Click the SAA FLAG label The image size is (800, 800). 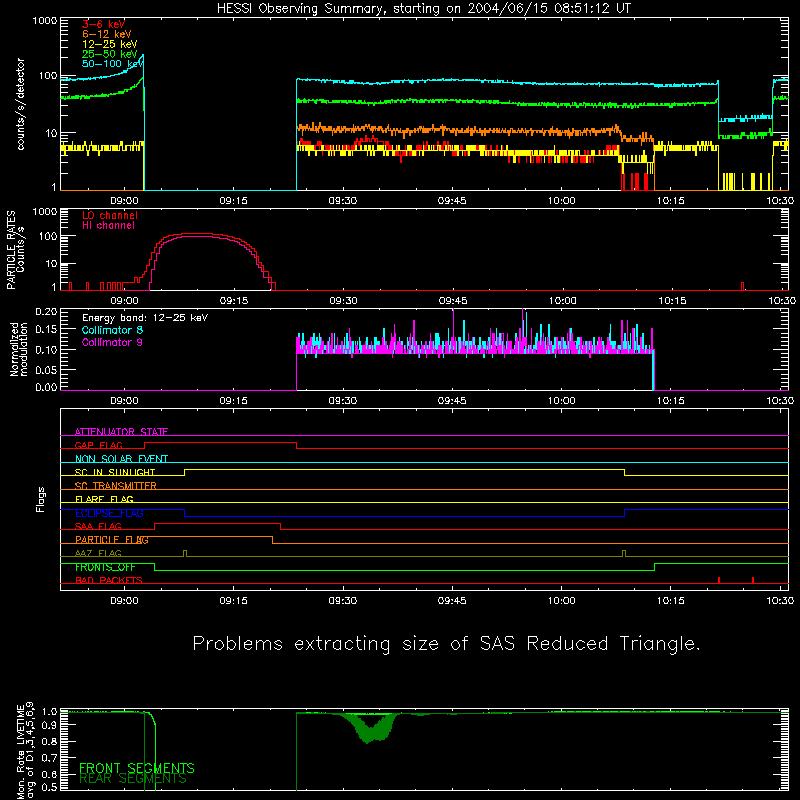[98, 526]
